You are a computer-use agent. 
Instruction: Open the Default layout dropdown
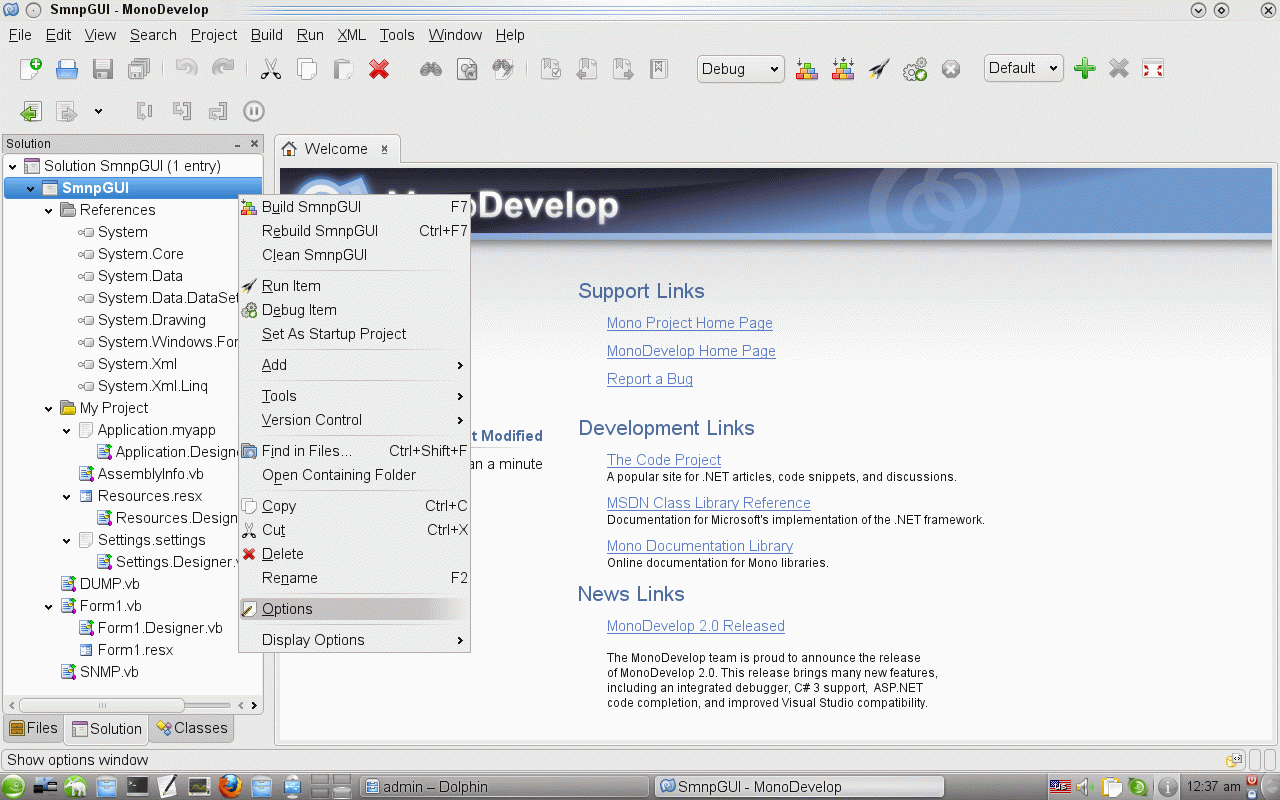1024,69
